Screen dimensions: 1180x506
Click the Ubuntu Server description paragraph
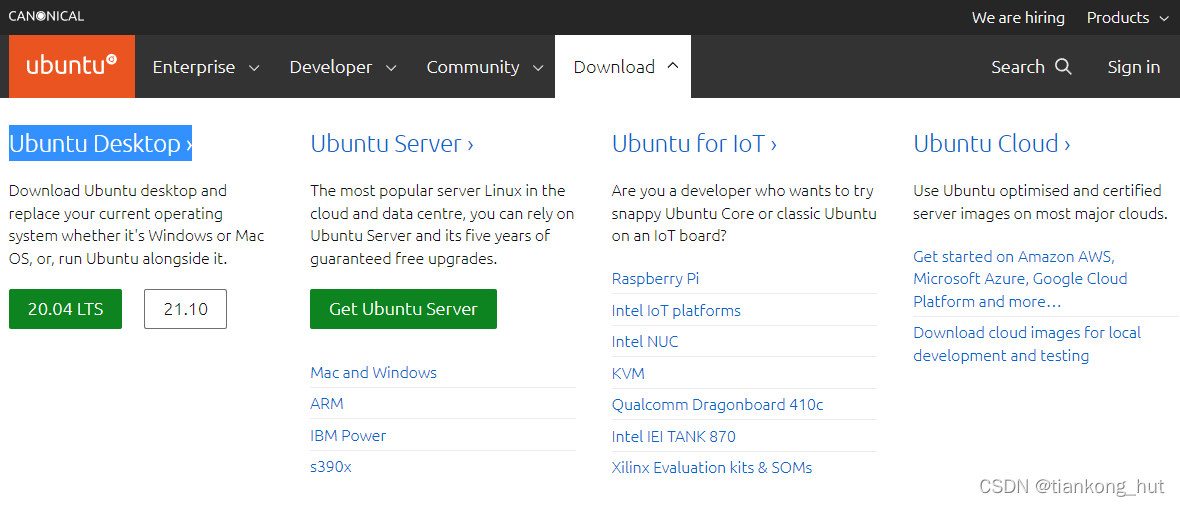tap(442, 225)
